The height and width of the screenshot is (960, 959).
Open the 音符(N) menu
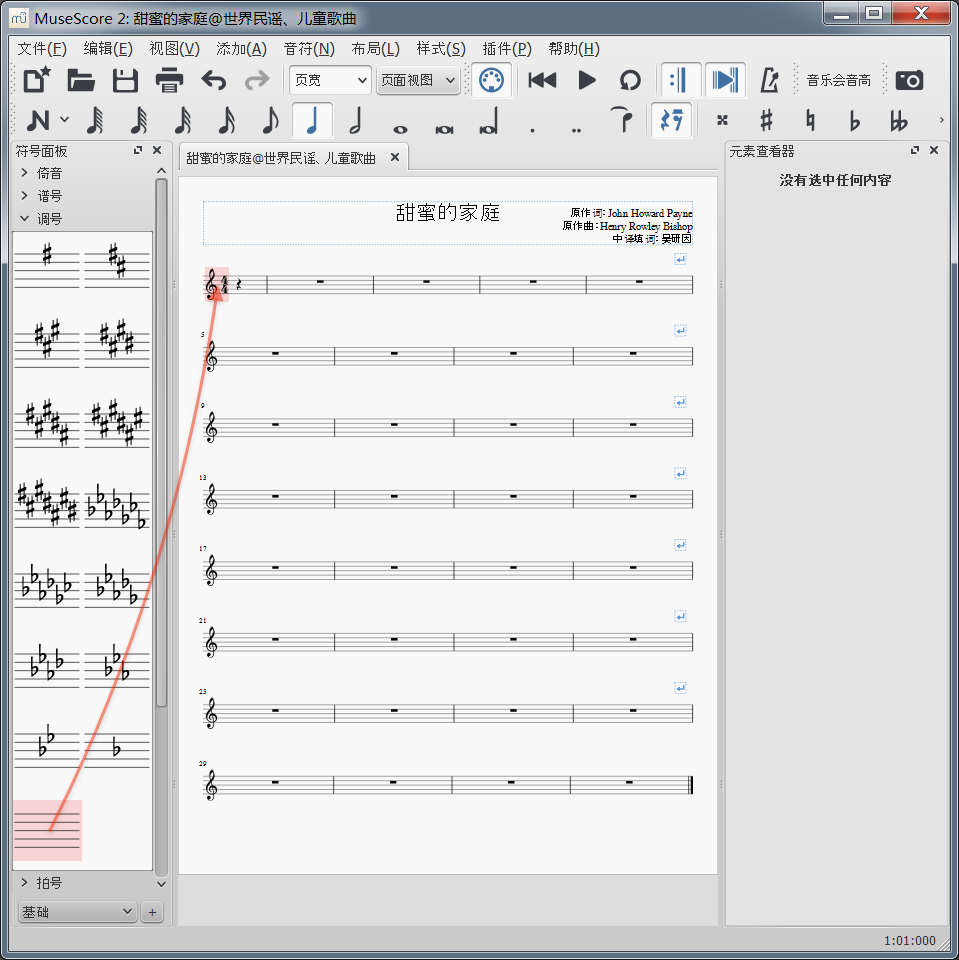click(309, 49)
